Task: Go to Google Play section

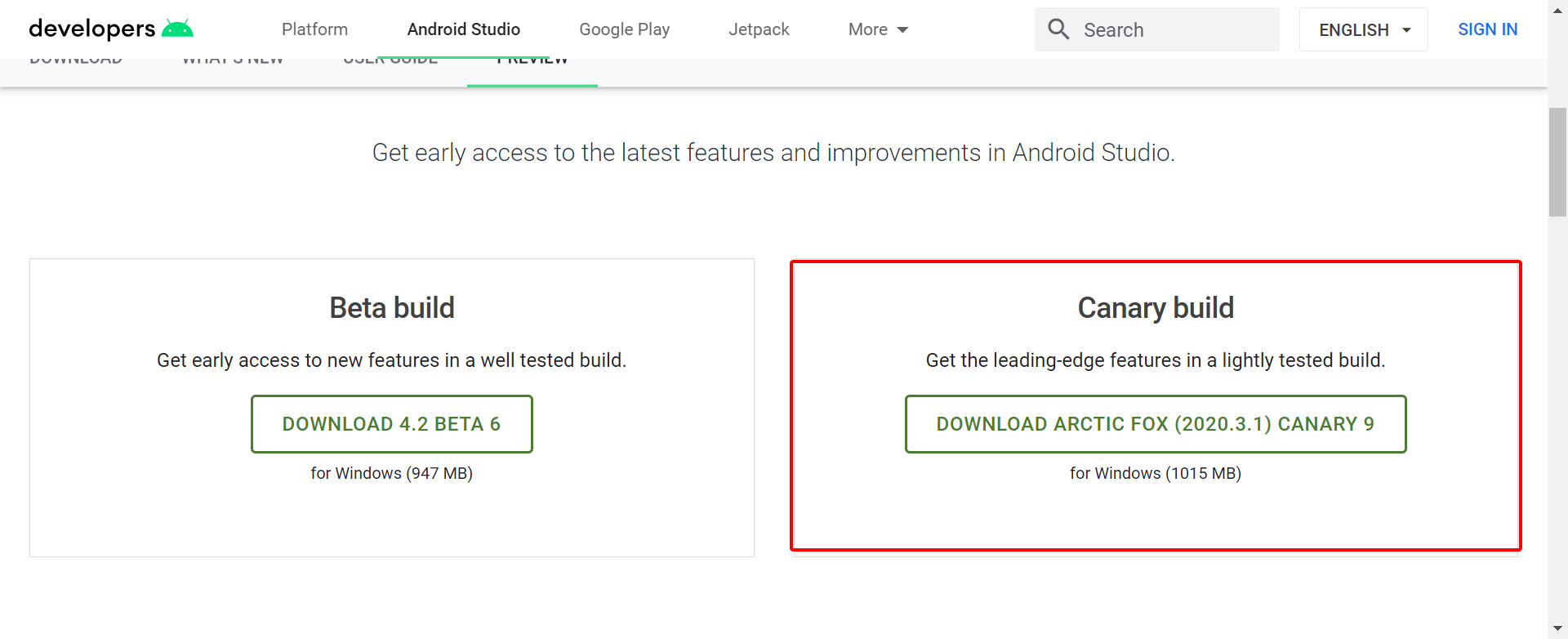Action: 625,29
